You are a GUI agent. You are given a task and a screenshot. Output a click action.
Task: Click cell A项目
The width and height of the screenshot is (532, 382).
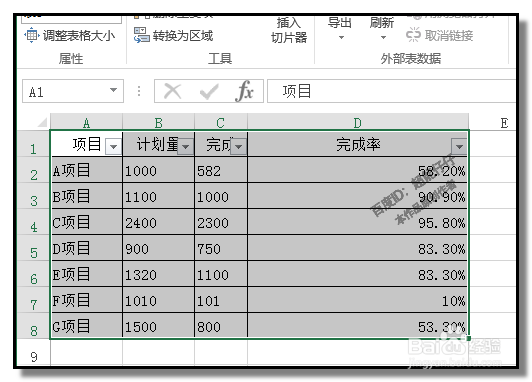point(87,170)
